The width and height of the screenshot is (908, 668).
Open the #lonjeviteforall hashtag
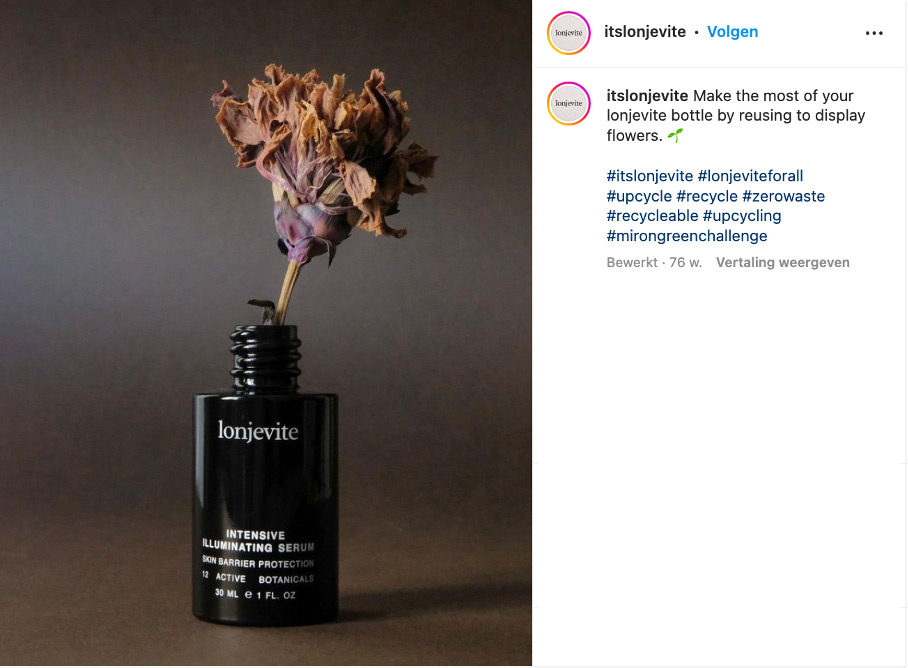click(x=750, y=176)
